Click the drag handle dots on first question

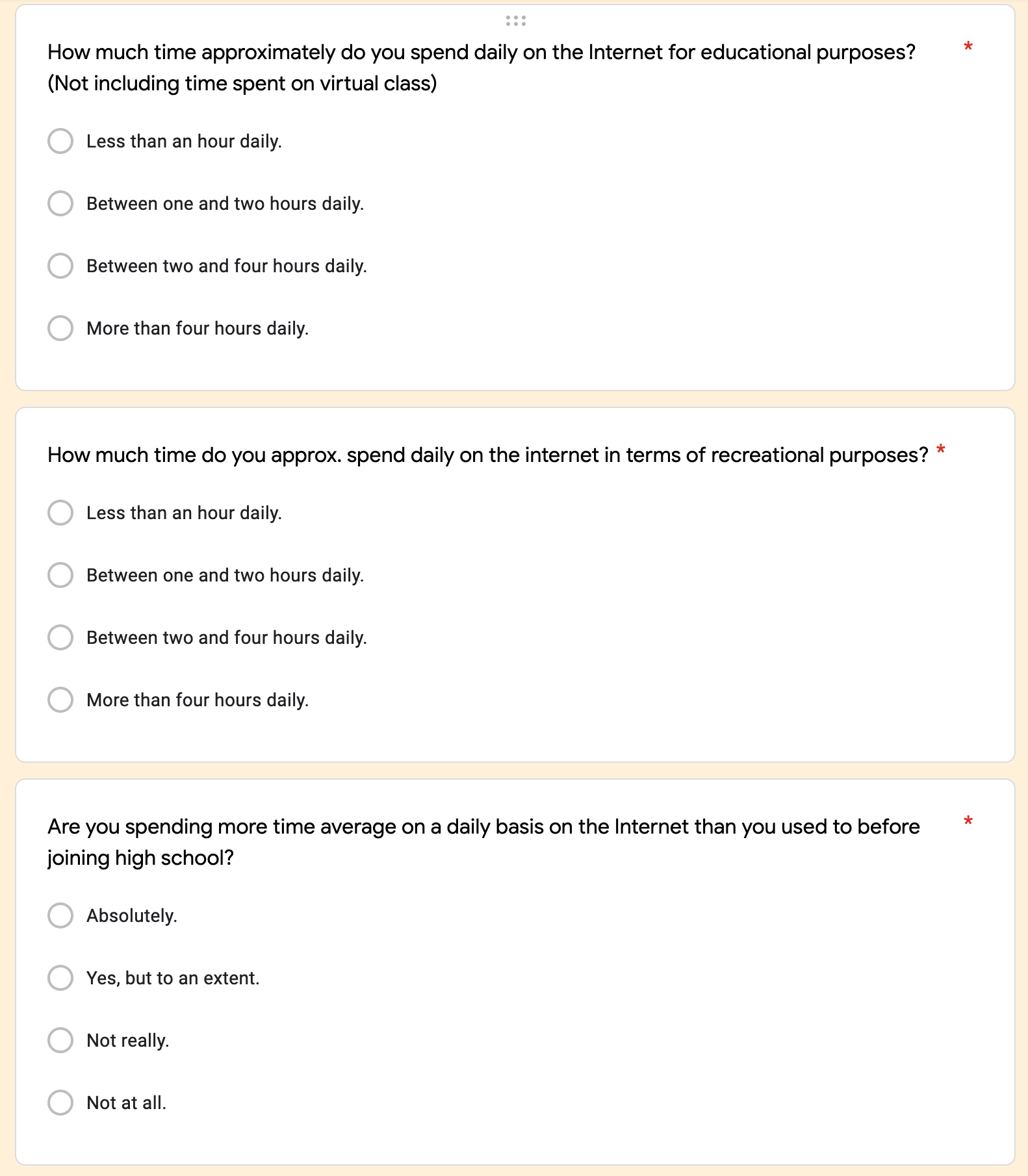pyautogui.click(x=515, y=21)
